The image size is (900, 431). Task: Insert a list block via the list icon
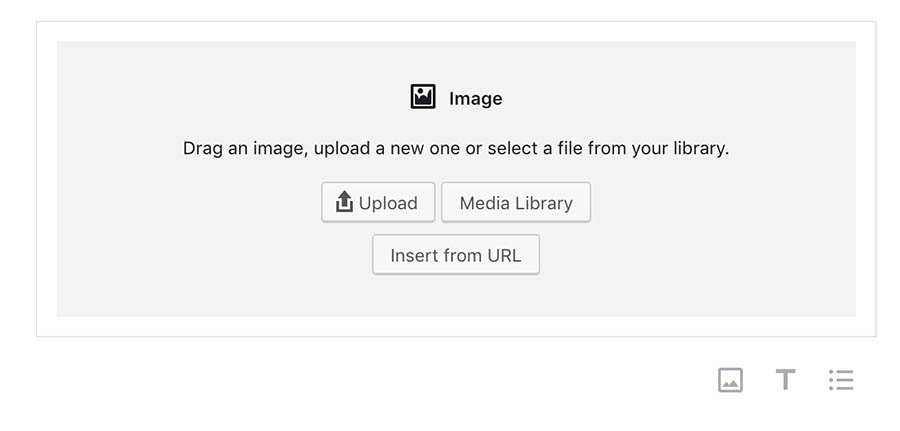841,380
